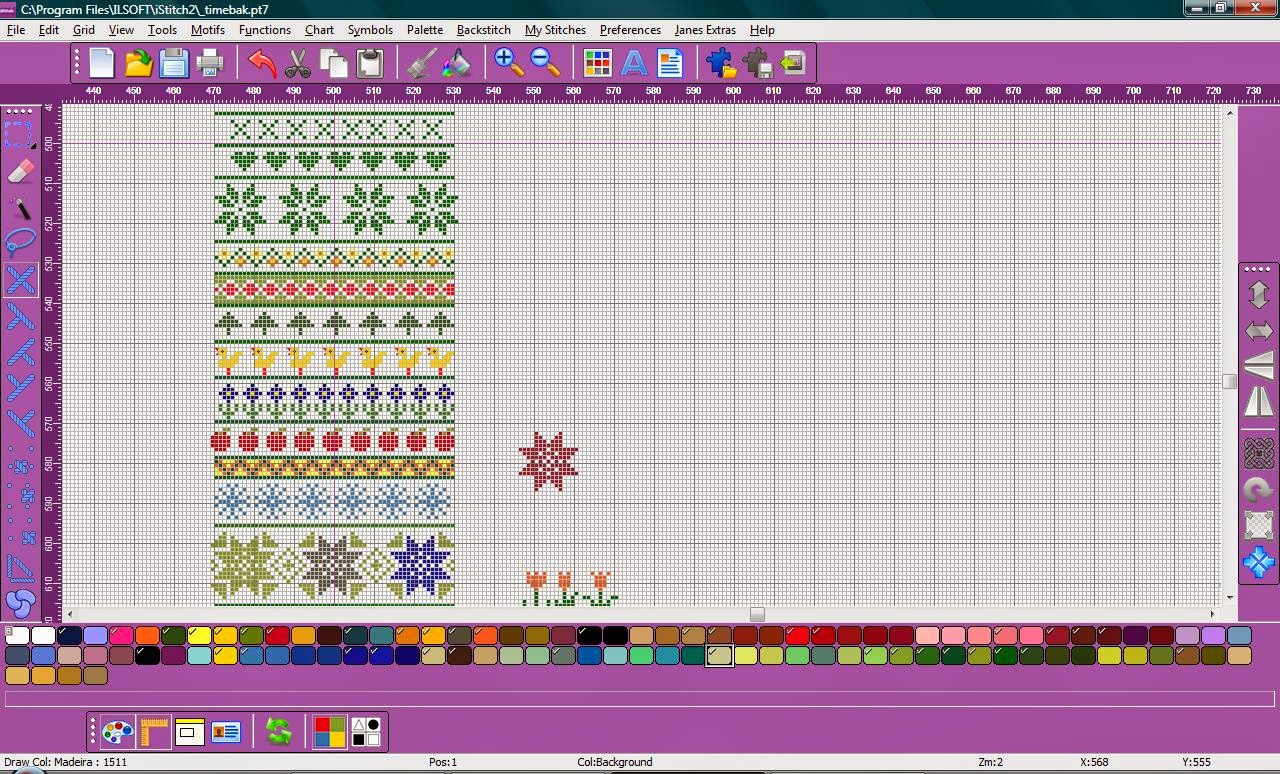Select the Eraser tool
The image size is (1280, 774).
(x=20, y=170)
